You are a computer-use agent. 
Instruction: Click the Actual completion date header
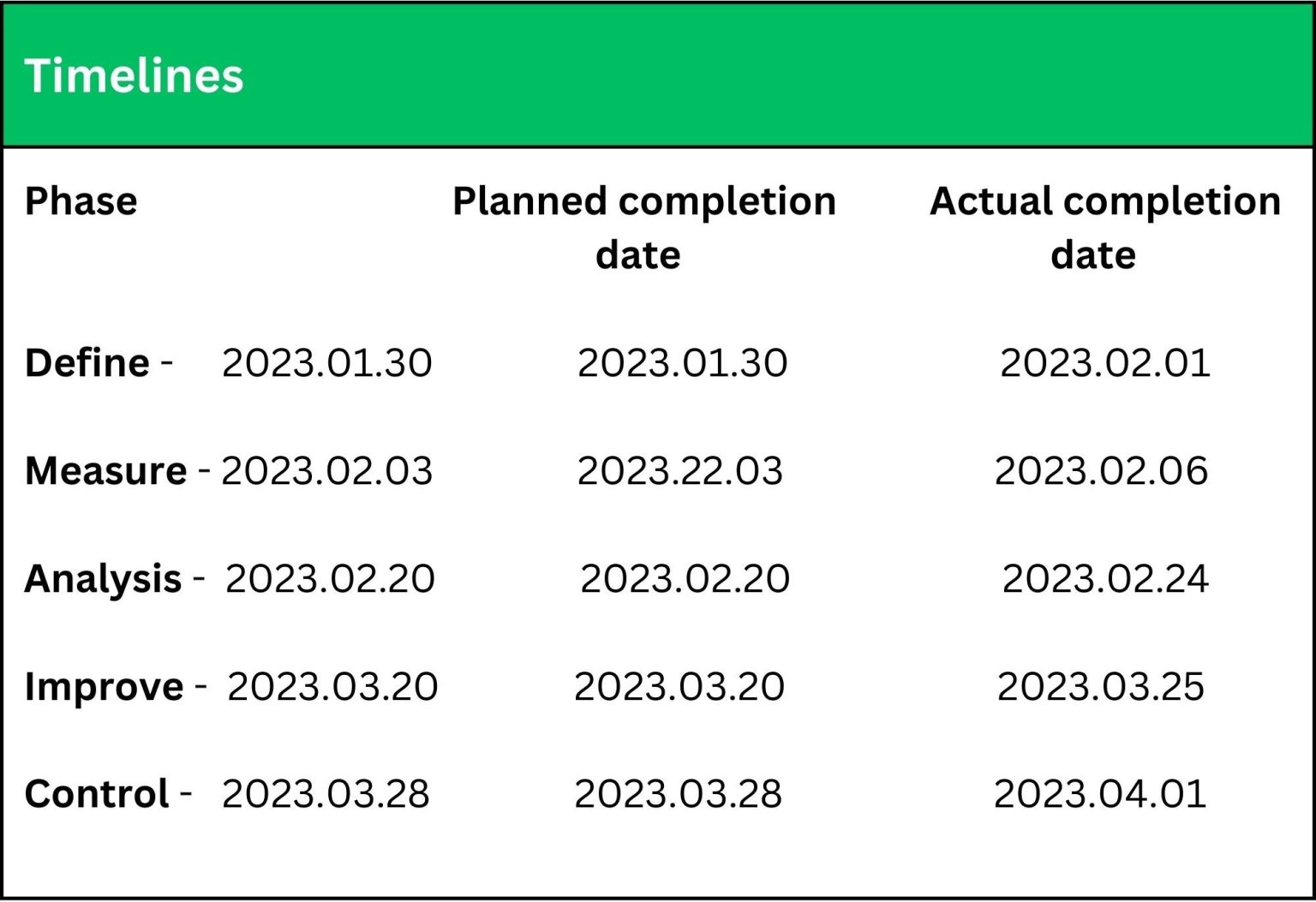tap(1104, 227)
